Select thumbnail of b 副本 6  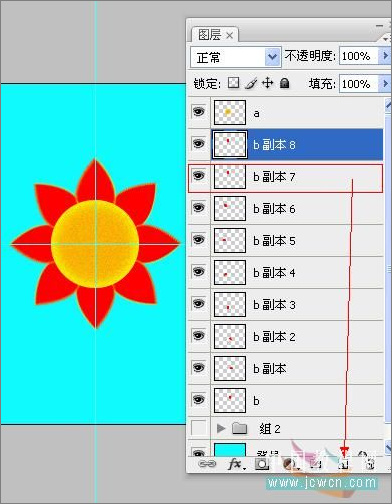click(230, 208)
